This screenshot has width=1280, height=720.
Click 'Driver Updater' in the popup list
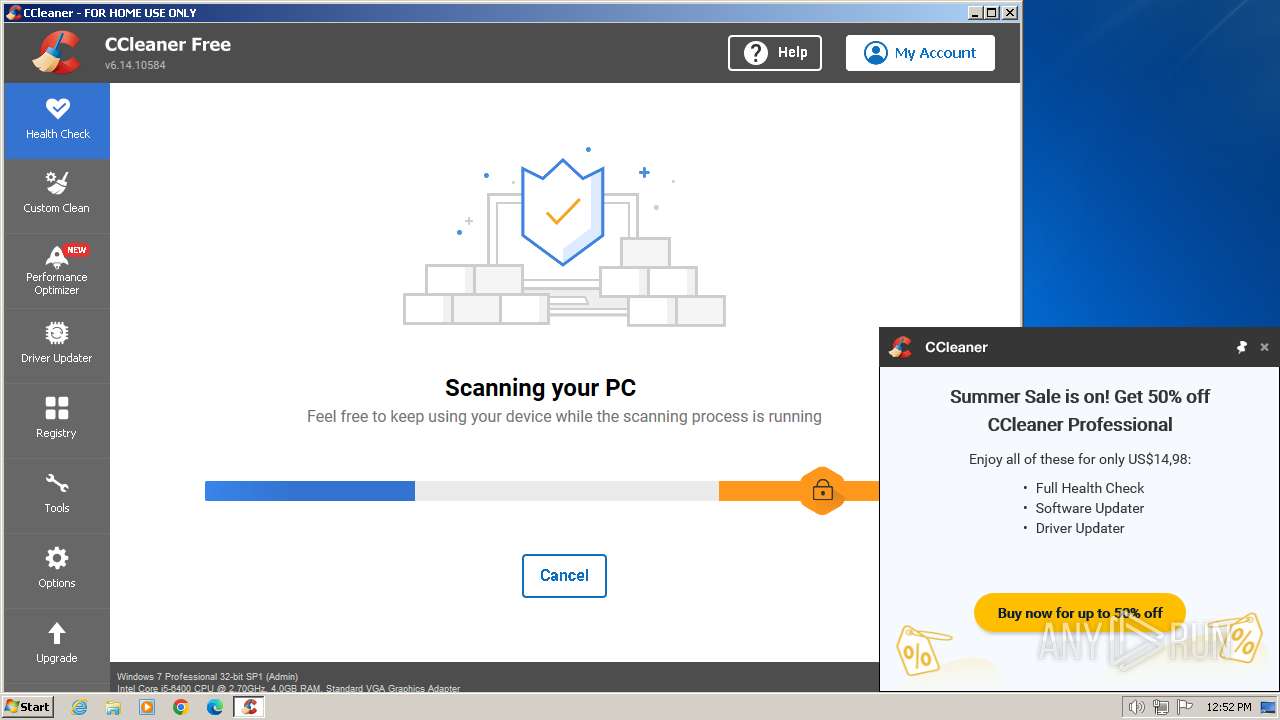tap(1080, 528)
